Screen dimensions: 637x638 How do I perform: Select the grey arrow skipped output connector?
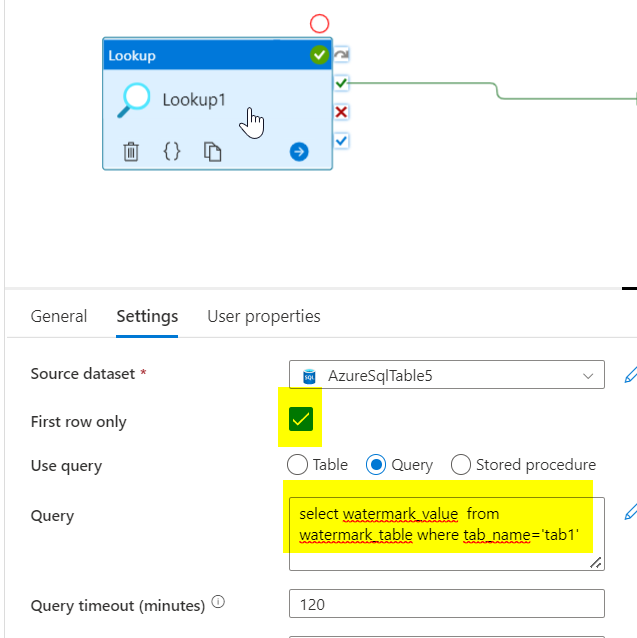pyautogui.click(x=342, y=54)
